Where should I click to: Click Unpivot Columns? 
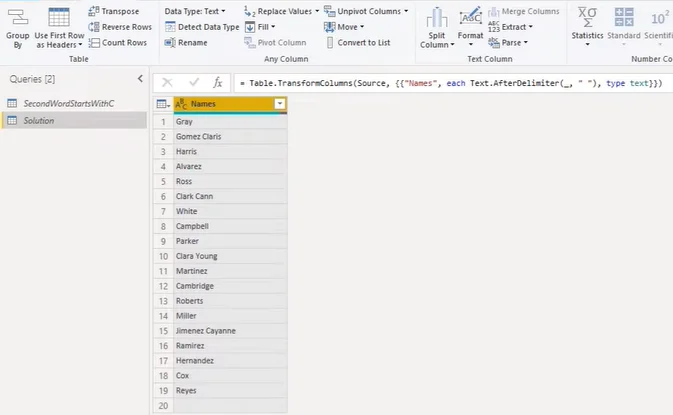tap(363, 11)
